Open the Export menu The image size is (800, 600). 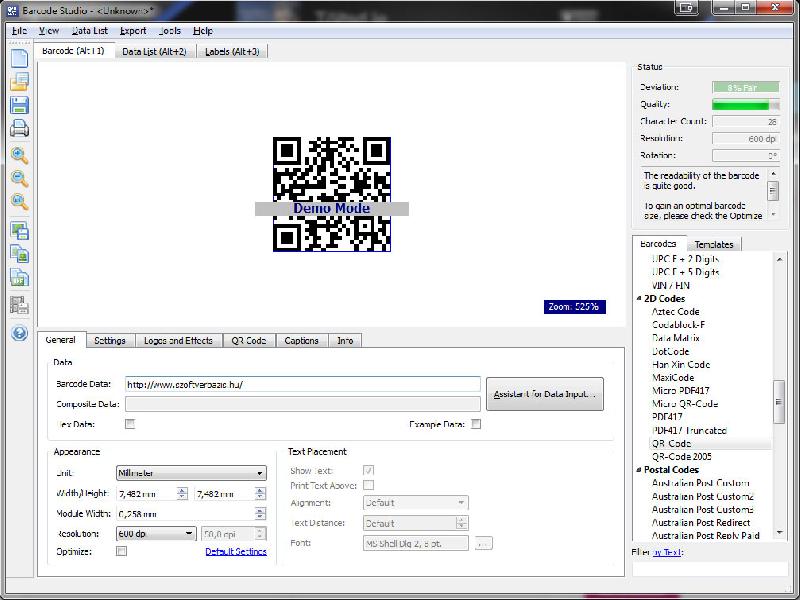pos(133,31)
